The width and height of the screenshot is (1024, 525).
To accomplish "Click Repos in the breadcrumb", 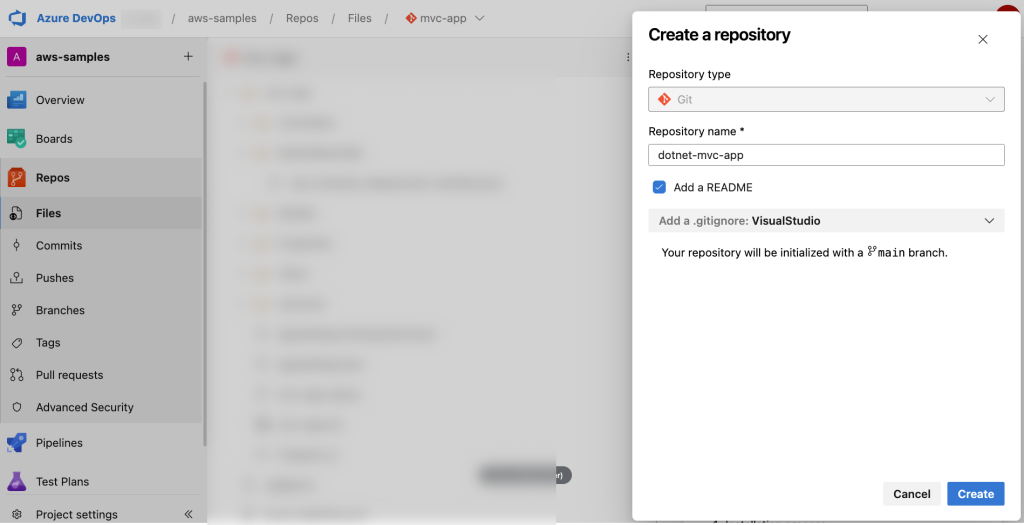I will point(302,18).
